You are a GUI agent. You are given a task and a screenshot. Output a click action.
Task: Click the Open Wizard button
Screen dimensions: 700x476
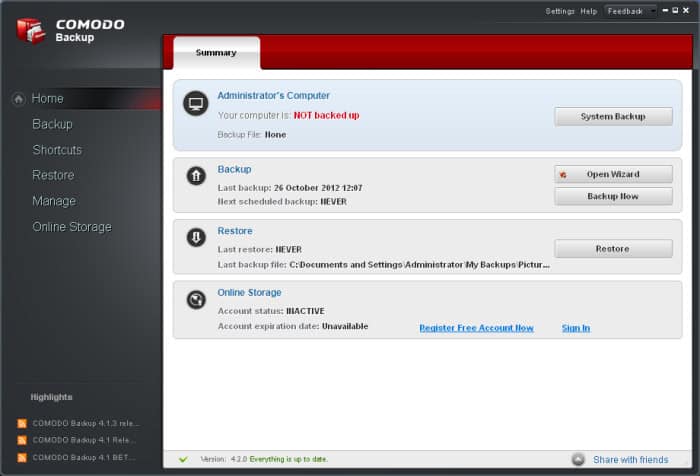click(x=613, y=174)
